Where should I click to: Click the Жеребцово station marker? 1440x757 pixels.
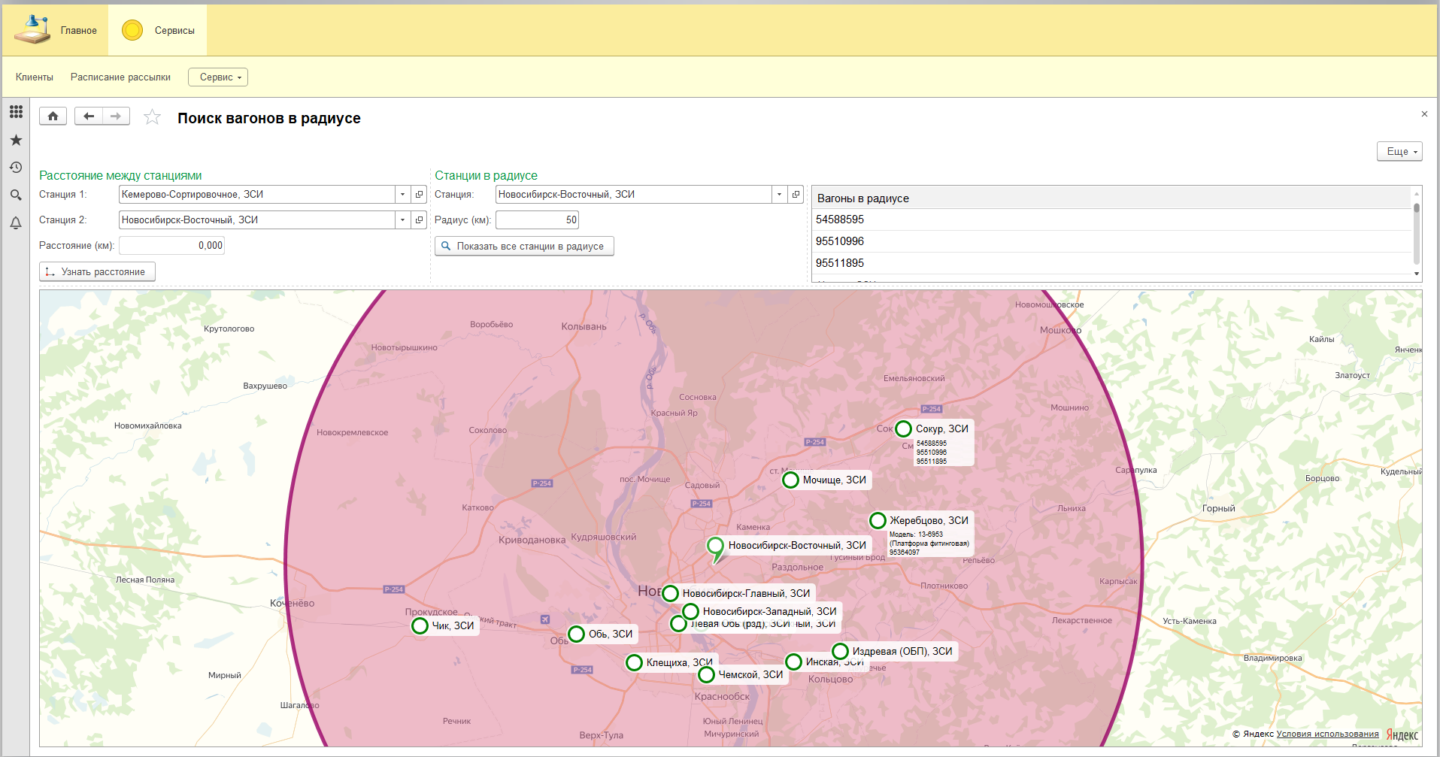coord(877,520)
